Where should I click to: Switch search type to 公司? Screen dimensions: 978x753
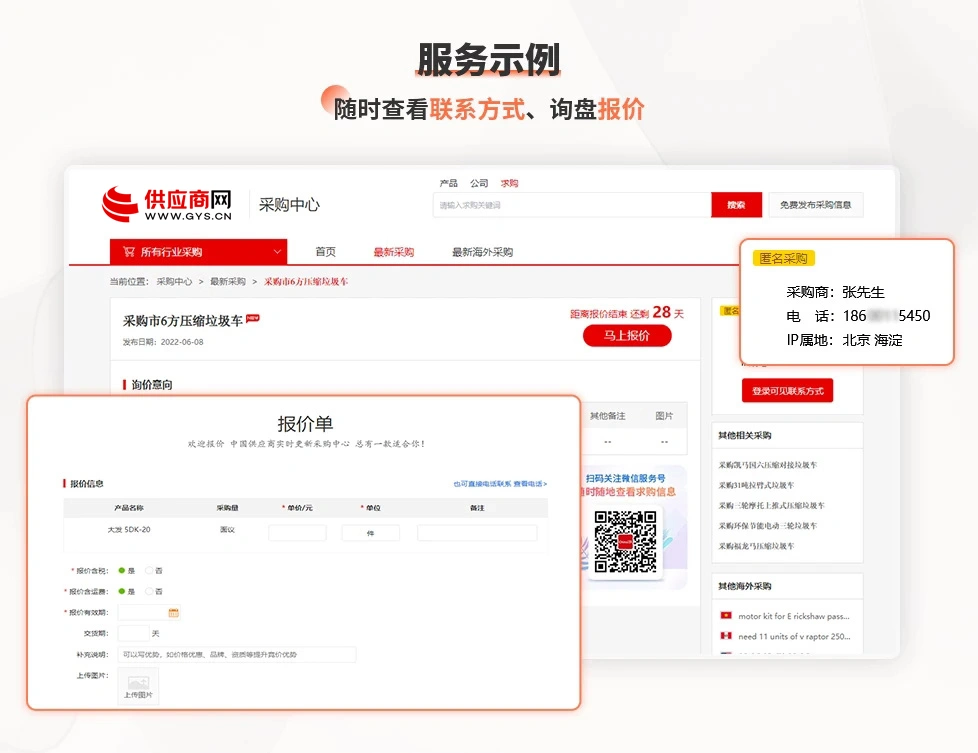[x=479, y=183]
